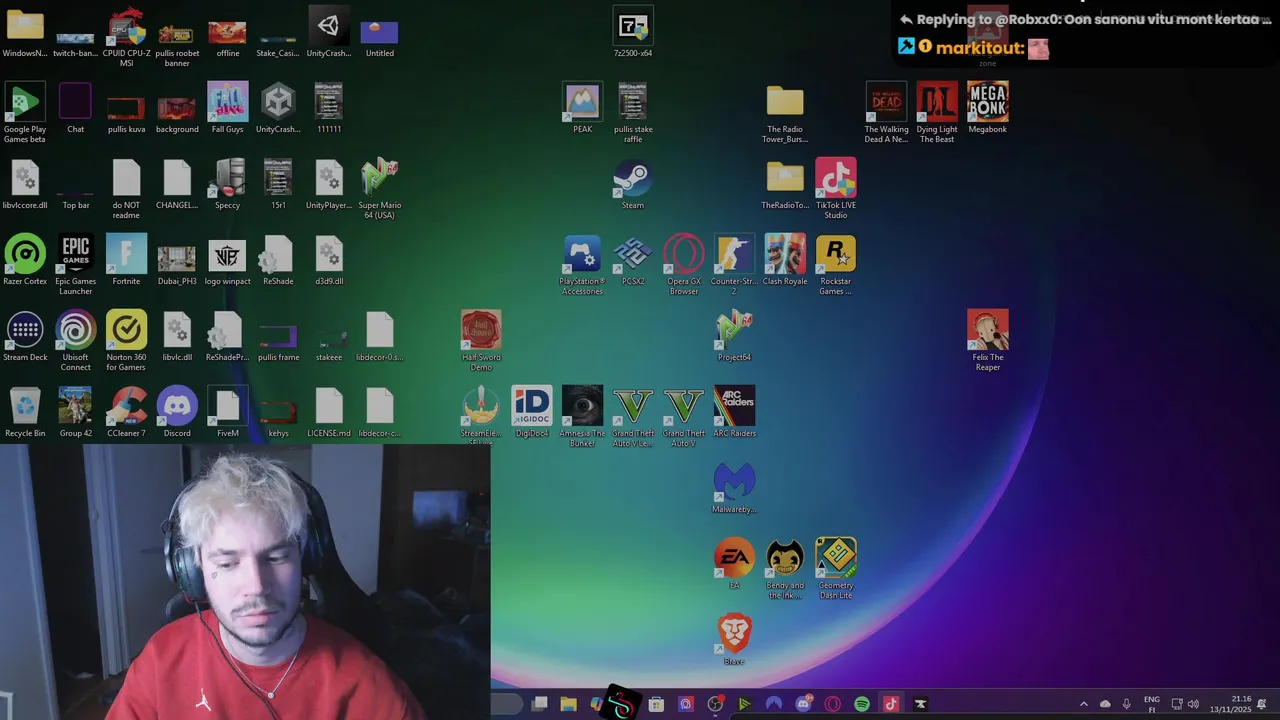Launch Felix The Reaper
This screenshot has width=1280, height=720.
click(987, 341)
